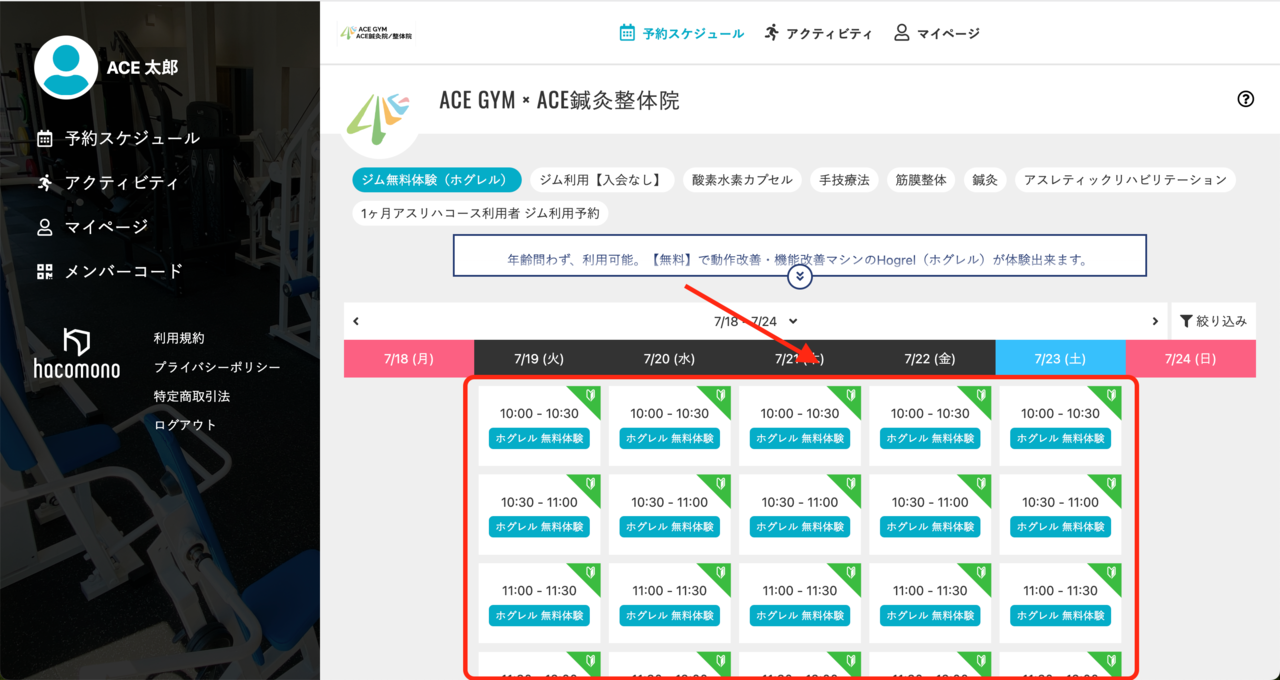1280x680 pixels.
Task: Click the ACE GYM header logo
Action: point(376,33)
